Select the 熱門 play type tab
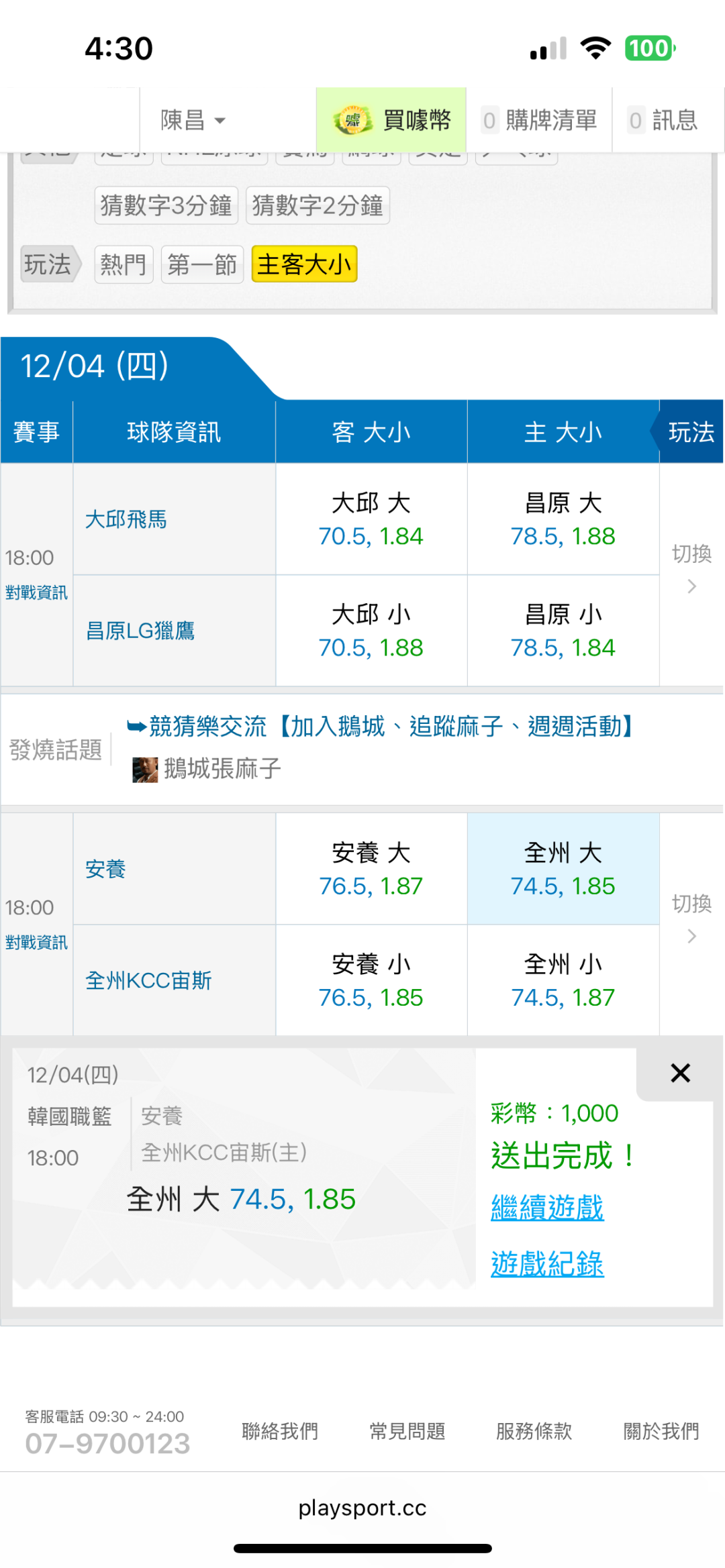Image resolution: width=725 pixels, height=1568 pixels. [x=124, y=264]
